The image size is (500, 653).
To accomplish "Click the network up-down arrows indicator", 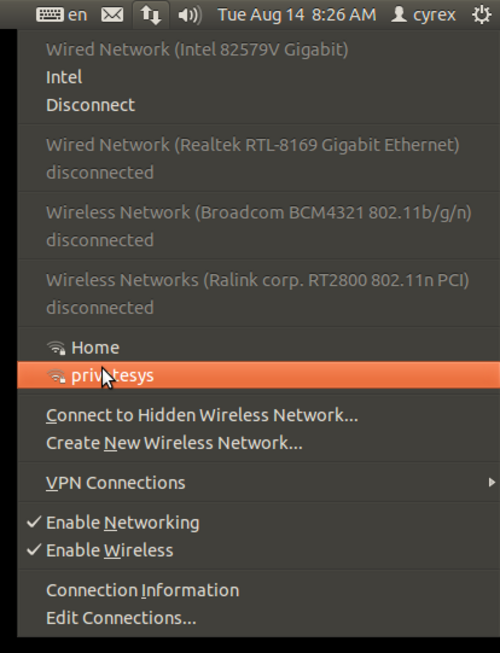I will coord(150,15).
